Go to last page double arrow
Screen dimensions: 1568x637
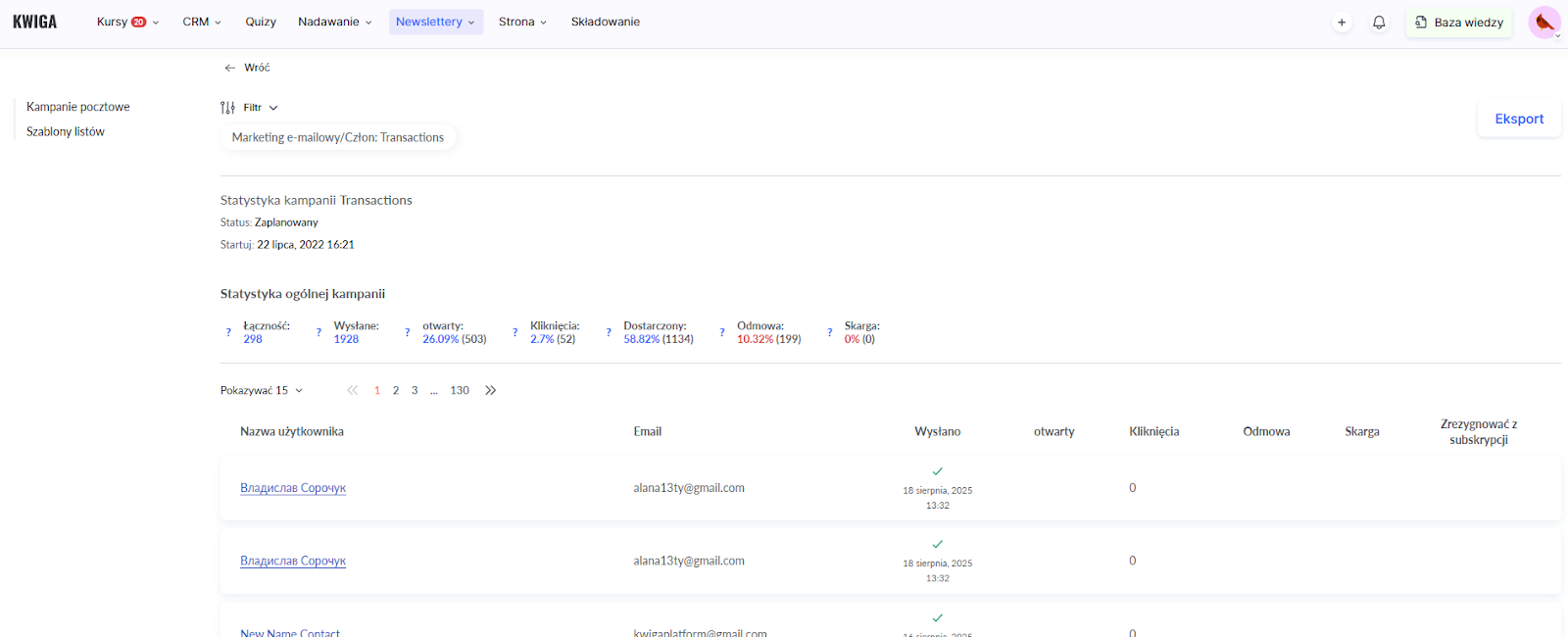point(491,390)
